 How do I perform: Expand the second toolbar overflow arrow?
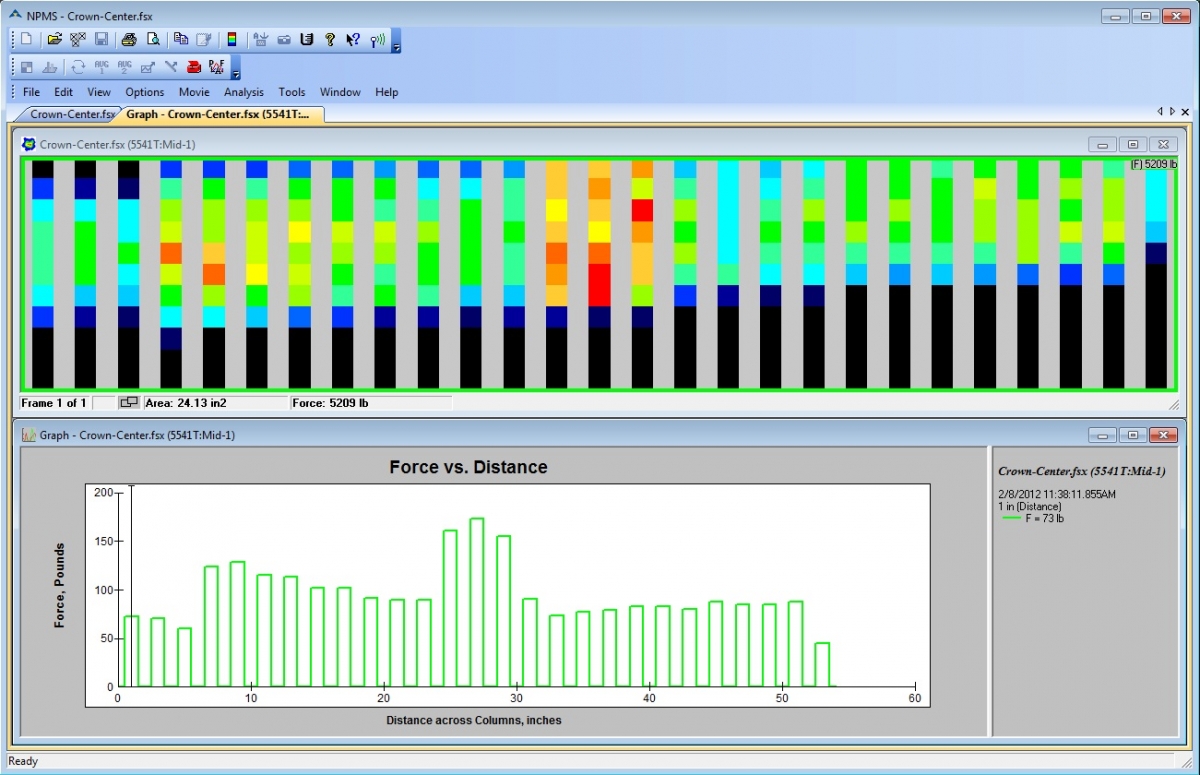click(x=236, y=73)
